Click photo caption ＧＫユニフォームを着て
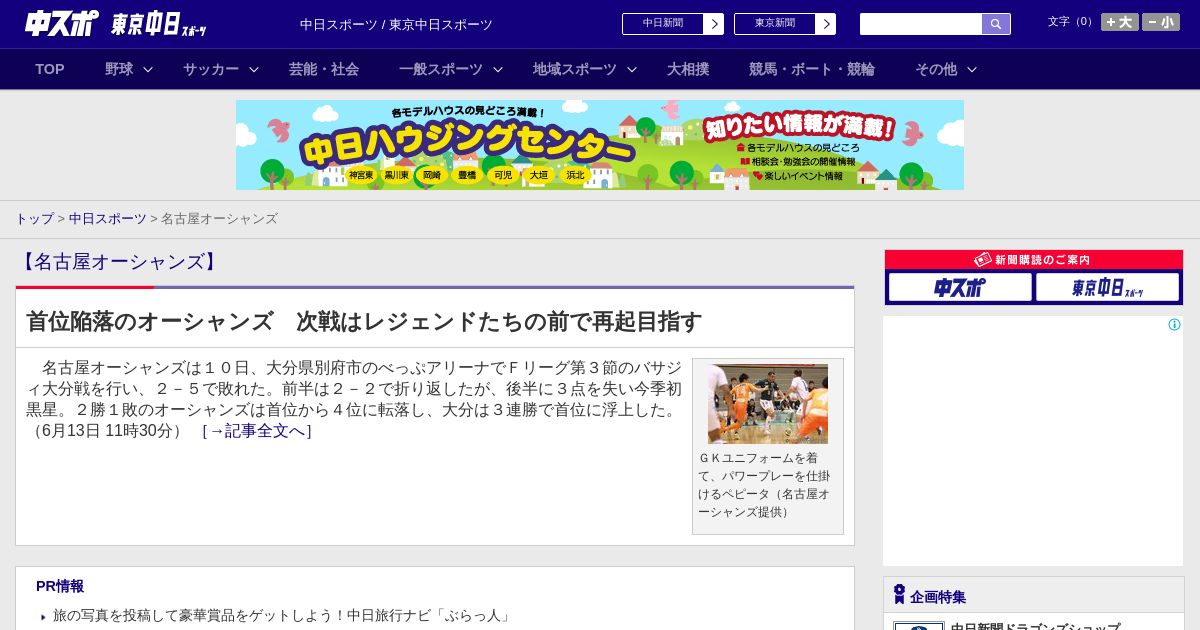 [x=764, y=485]
